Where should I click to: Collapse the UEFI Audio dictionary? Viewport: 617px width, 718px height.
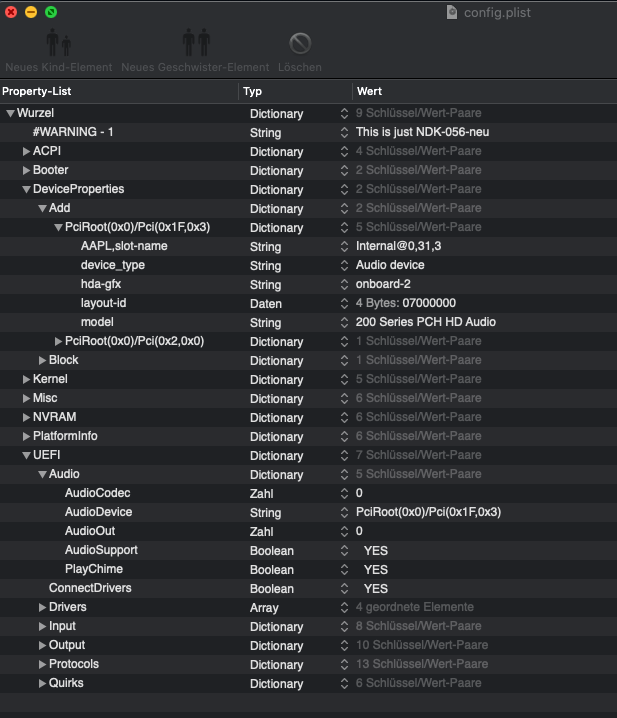43,475
